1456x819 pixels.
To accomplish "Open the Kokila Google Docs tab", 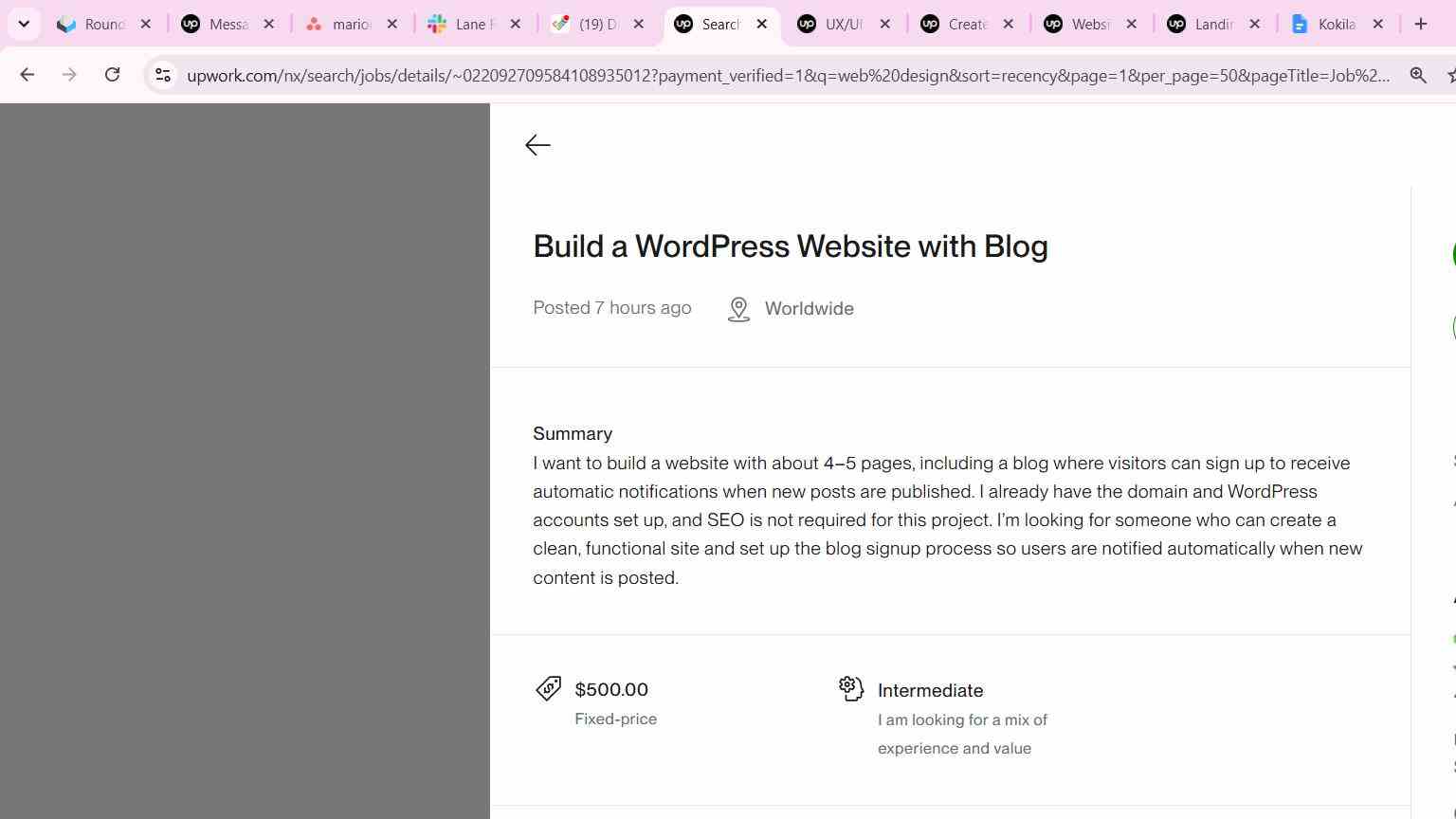I will pos(1324,24).
